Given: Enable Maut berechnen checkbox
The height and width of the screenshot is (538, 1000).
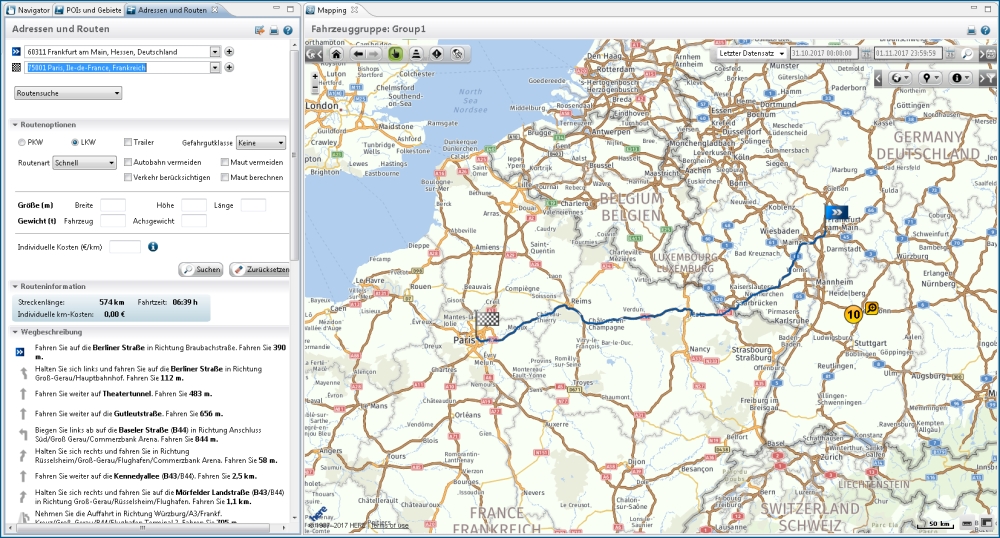Looking at the screenshot, I should tap(225, 177).
